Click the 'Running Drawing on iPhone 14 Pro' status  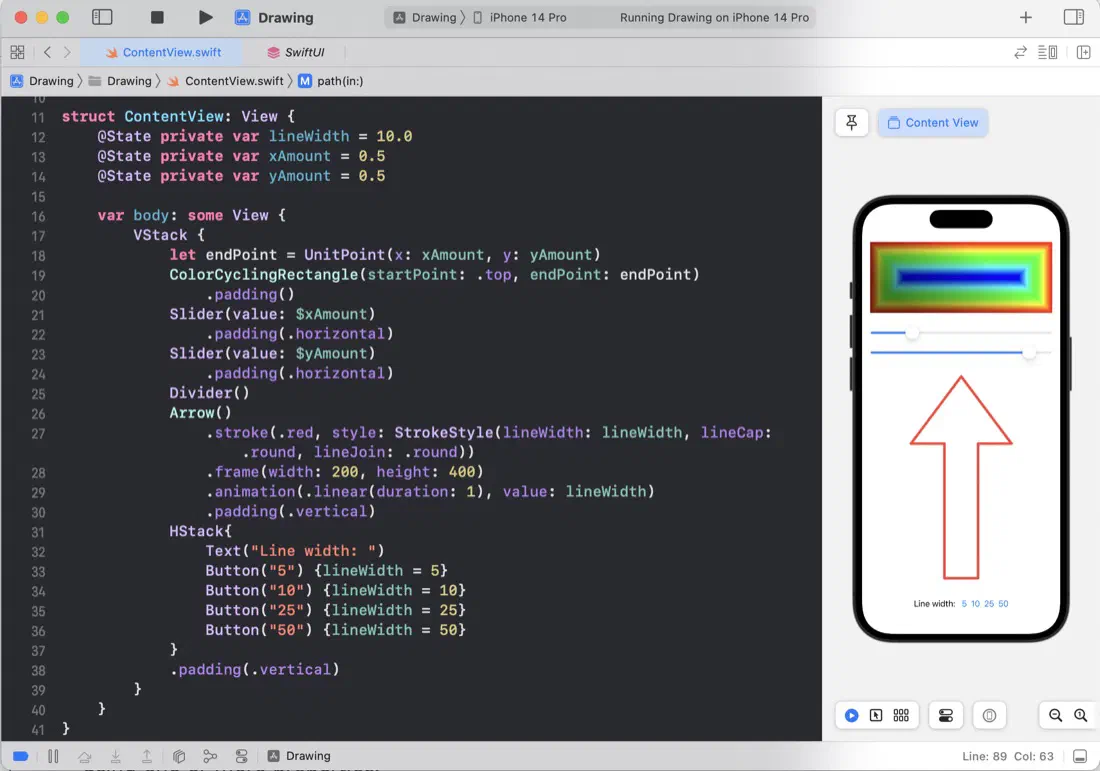point(714,18)
